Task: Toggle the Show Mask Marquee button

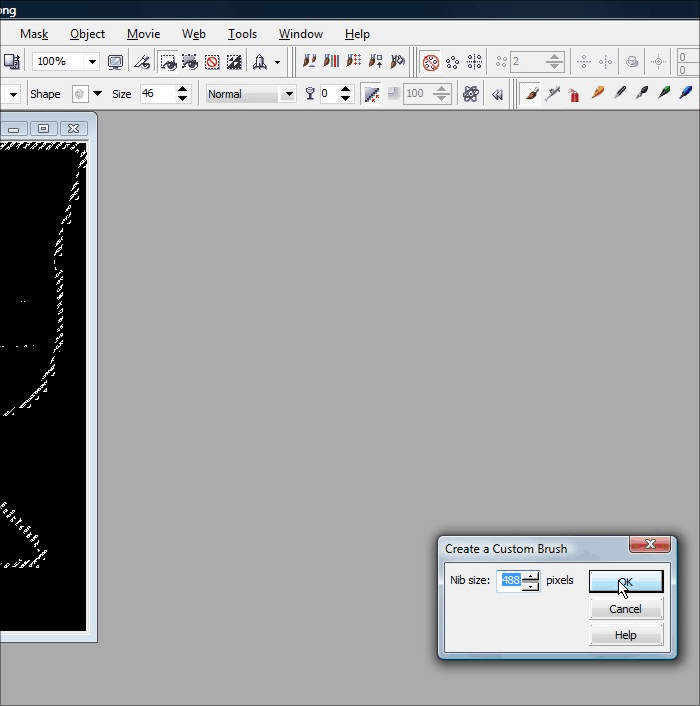Action: coord(168,62)
